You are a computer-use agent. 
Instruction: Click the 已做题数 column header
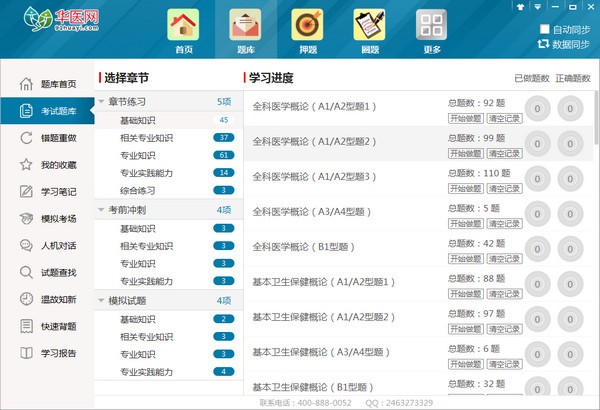click(x=532, y=78)
